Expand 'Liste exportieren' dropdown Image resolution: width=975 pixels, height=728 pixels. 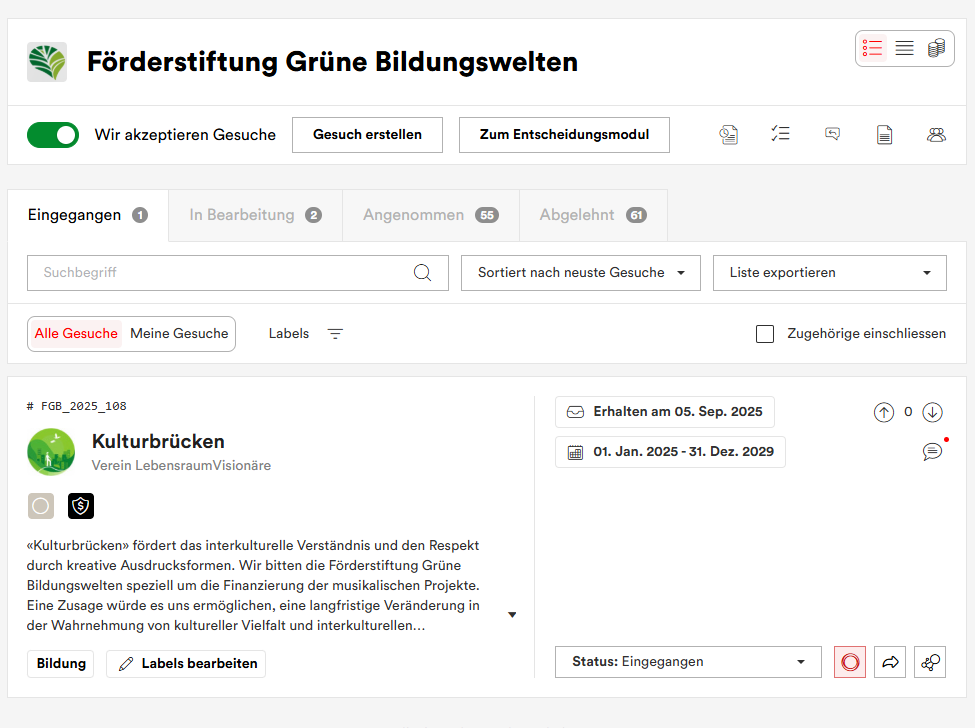click(829, 273)
